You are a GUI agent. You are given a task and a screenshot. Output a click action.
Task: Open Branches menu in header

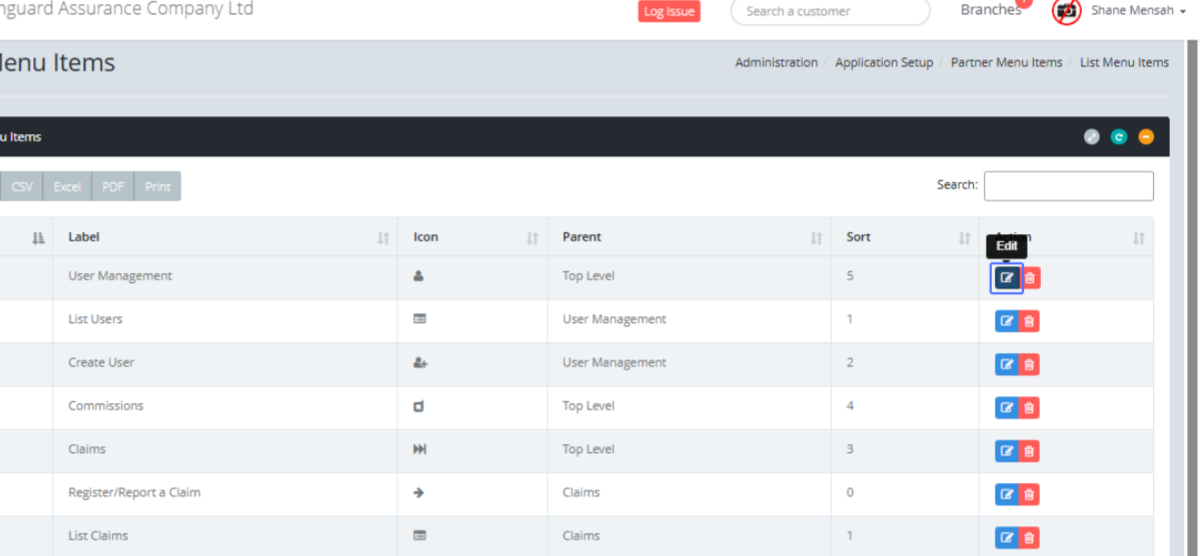tap(990, 11)
